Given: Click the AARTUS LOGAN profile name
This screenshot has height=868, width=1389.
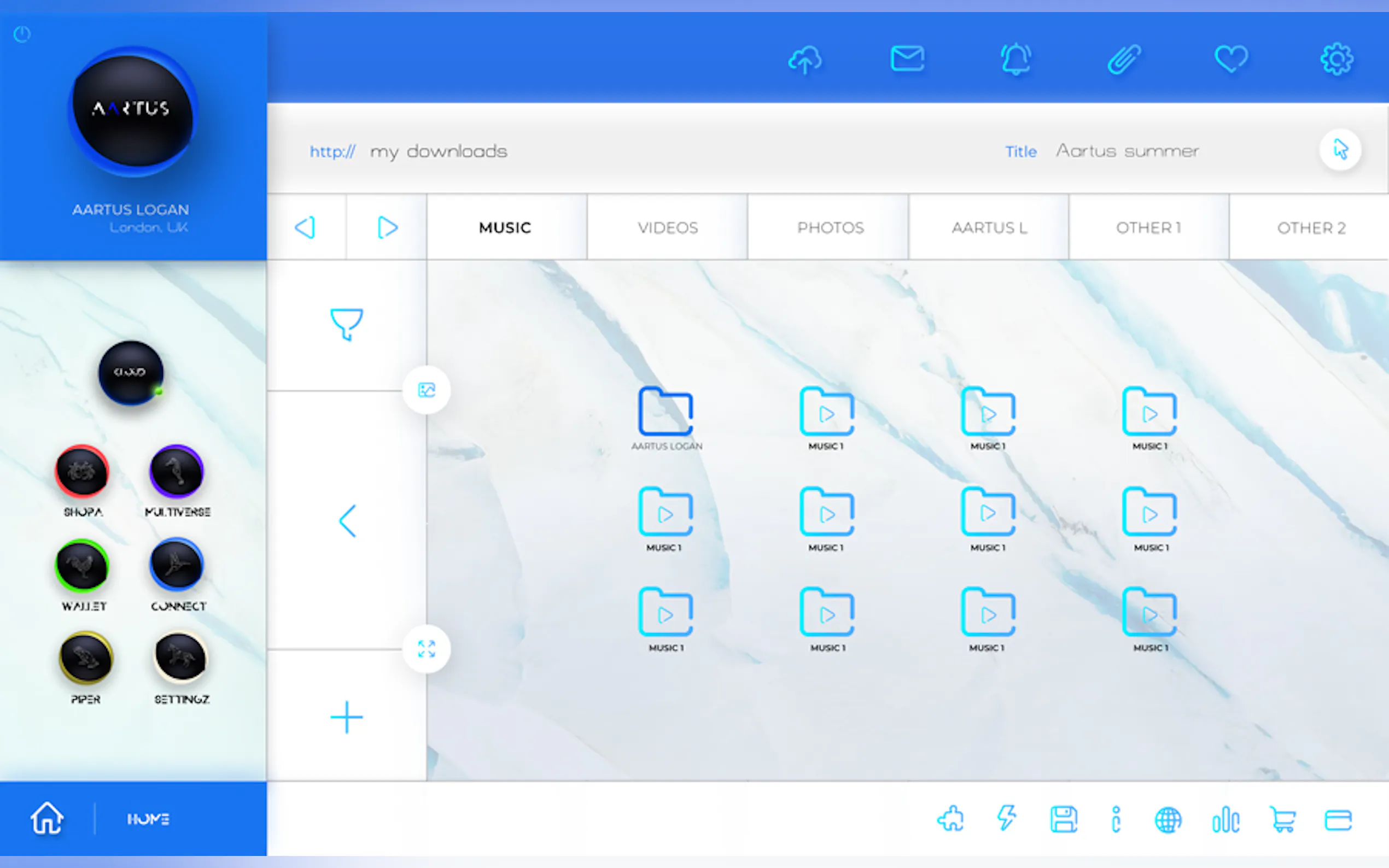Looking at the screenshot, I should 131,209.
